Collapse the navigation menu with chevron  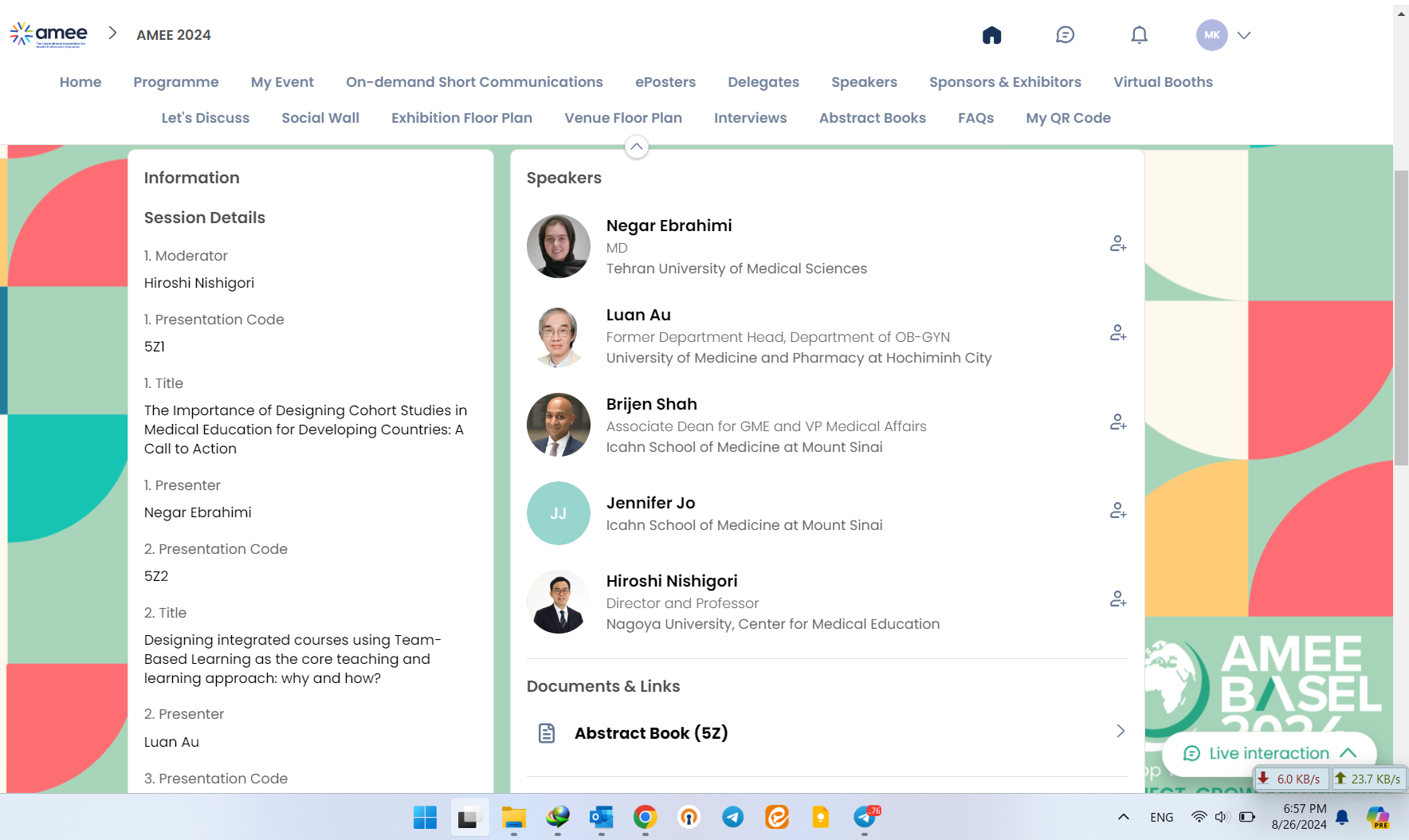coord(636,147)
